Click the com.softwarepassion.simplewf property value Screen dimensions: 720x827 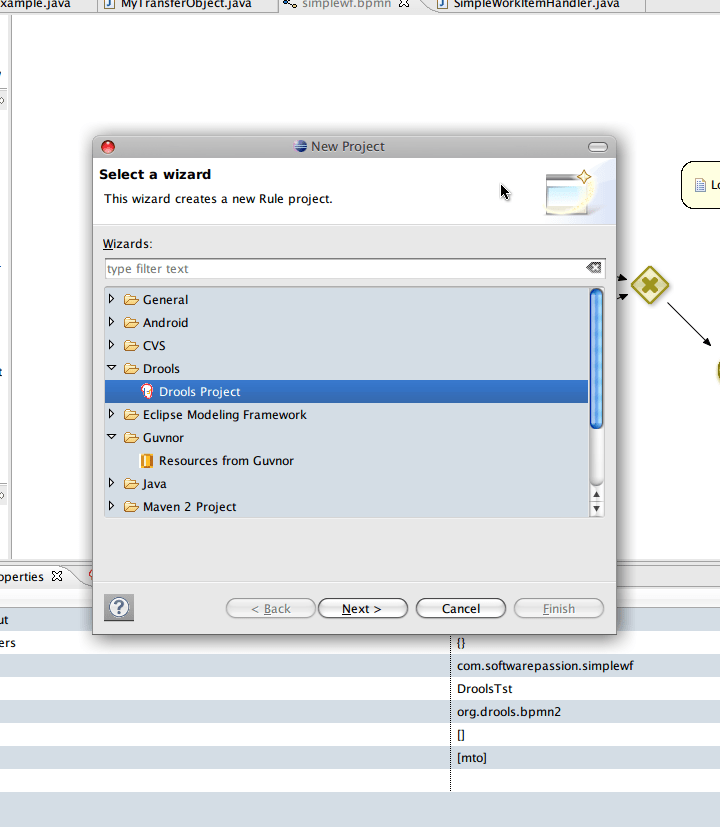[x=545, y=666]
